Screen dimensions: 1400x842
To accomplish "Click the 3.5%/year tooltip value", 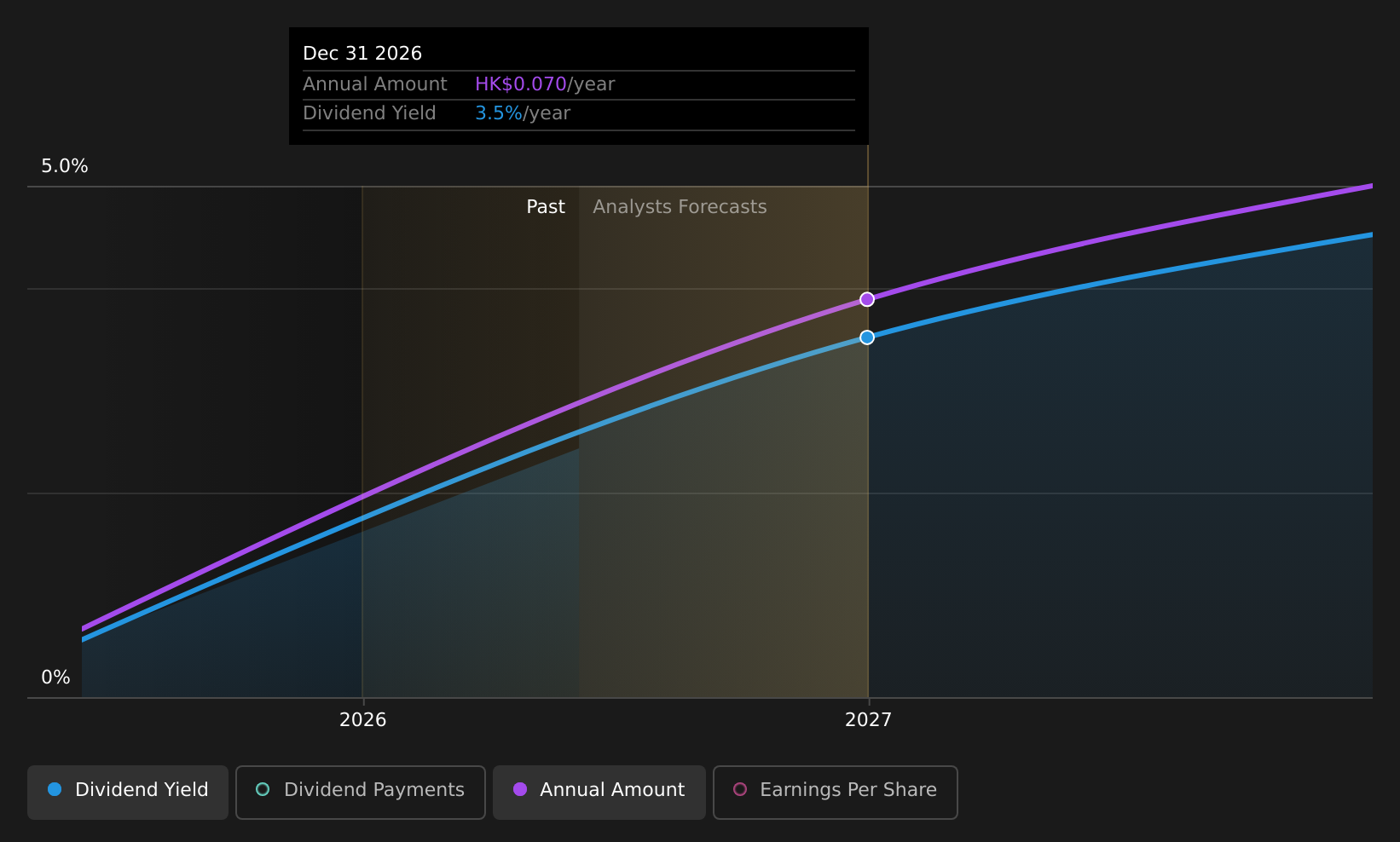I will tap(523, 113).
